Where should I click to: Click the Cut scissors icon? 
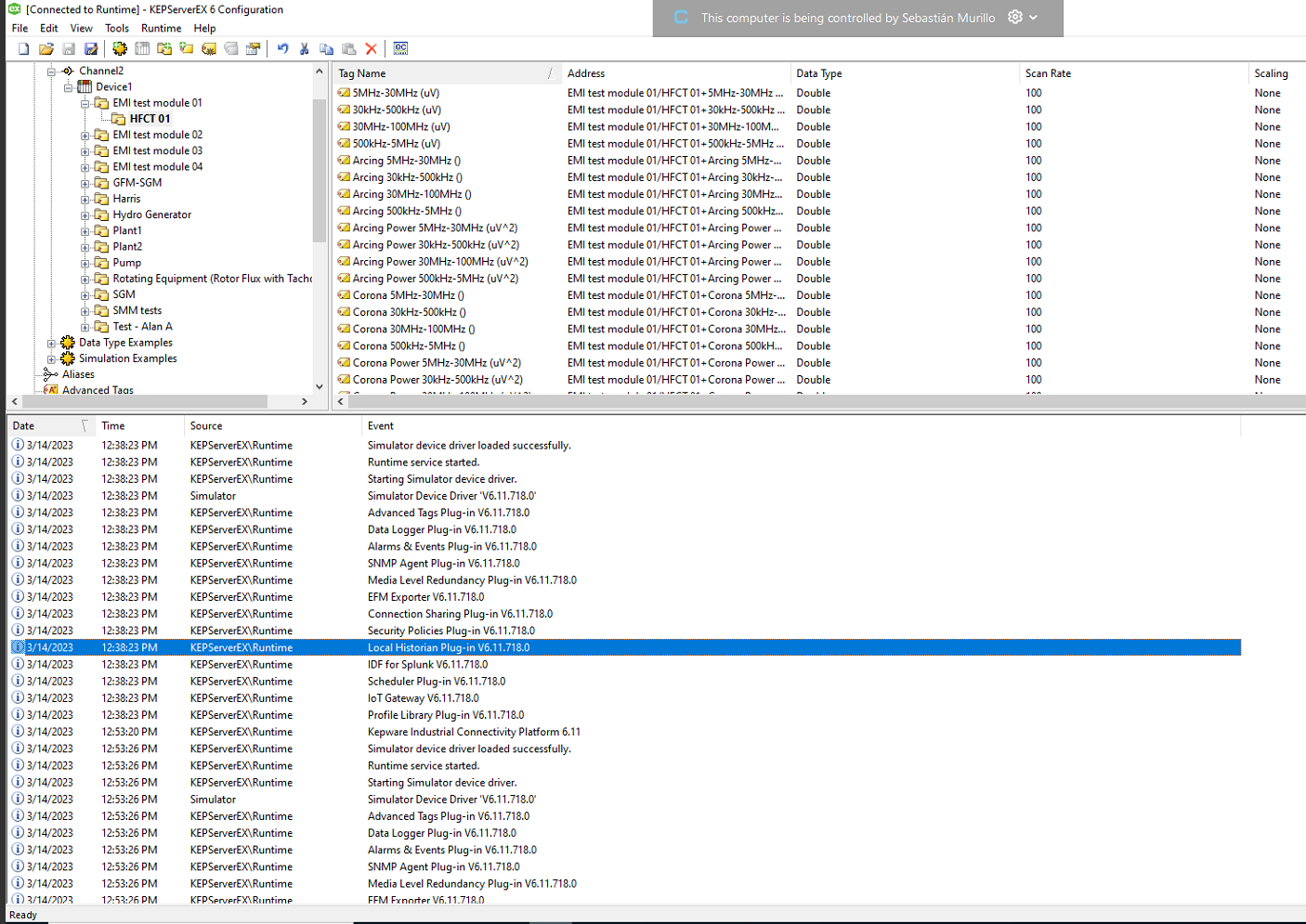coord(305,48)
